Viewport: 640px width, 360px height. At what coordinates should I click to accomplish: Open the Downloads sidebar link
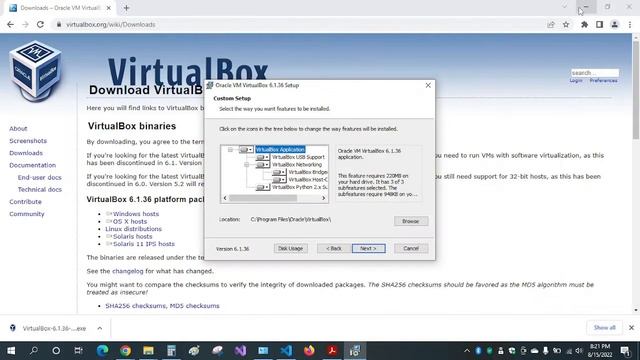26,153
